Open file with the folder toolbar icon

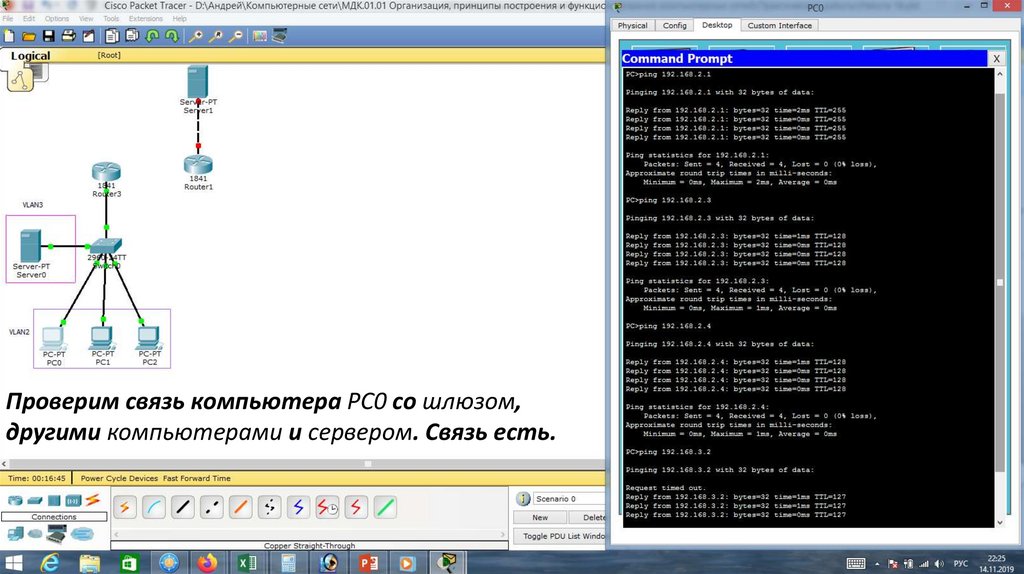click(29, 36)
